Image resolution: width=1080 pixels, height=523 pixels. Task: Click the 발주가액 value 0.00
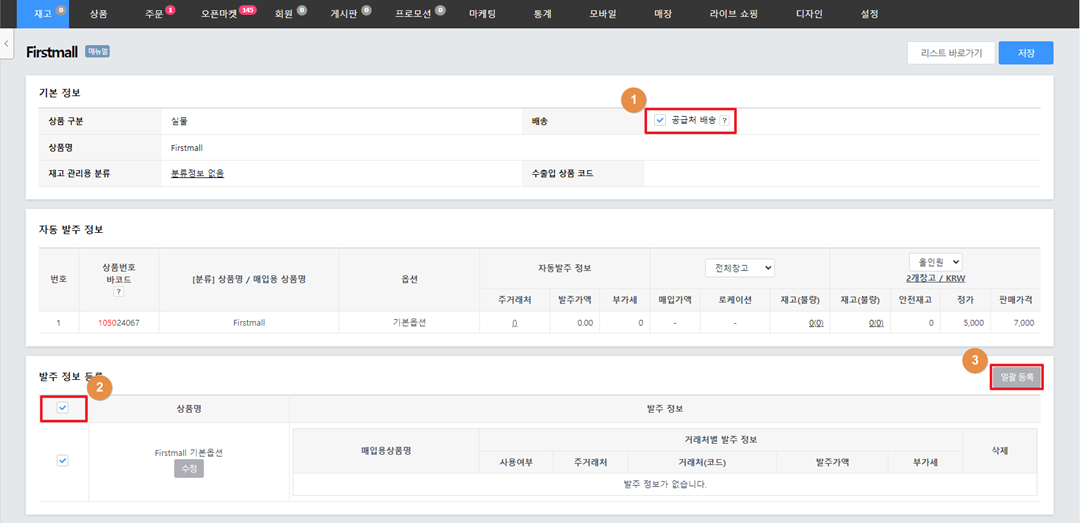(x=585, y=322)
